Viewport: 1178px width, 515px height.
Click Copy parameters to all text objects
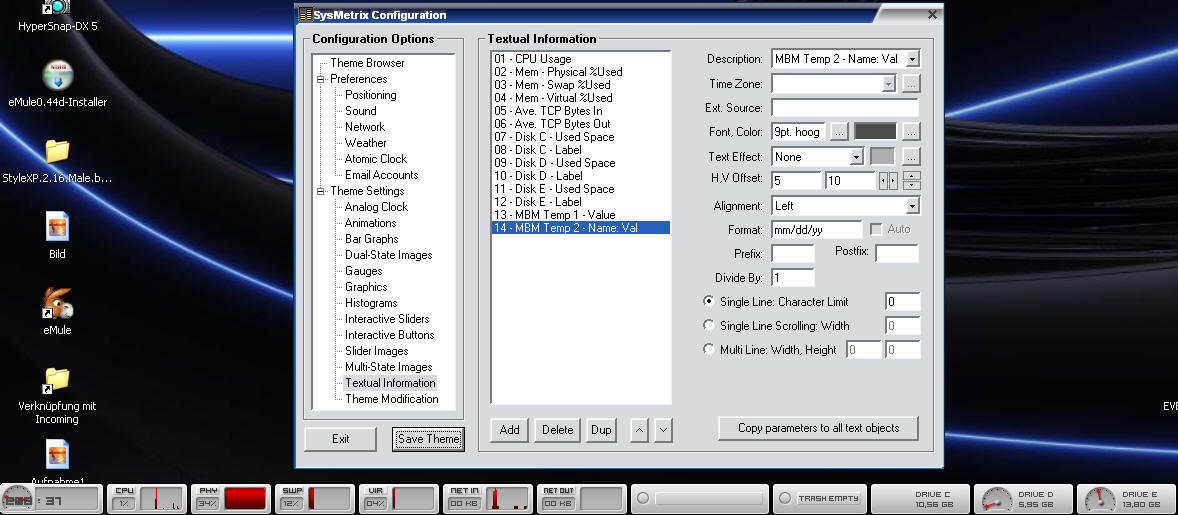tap(819, 428)
